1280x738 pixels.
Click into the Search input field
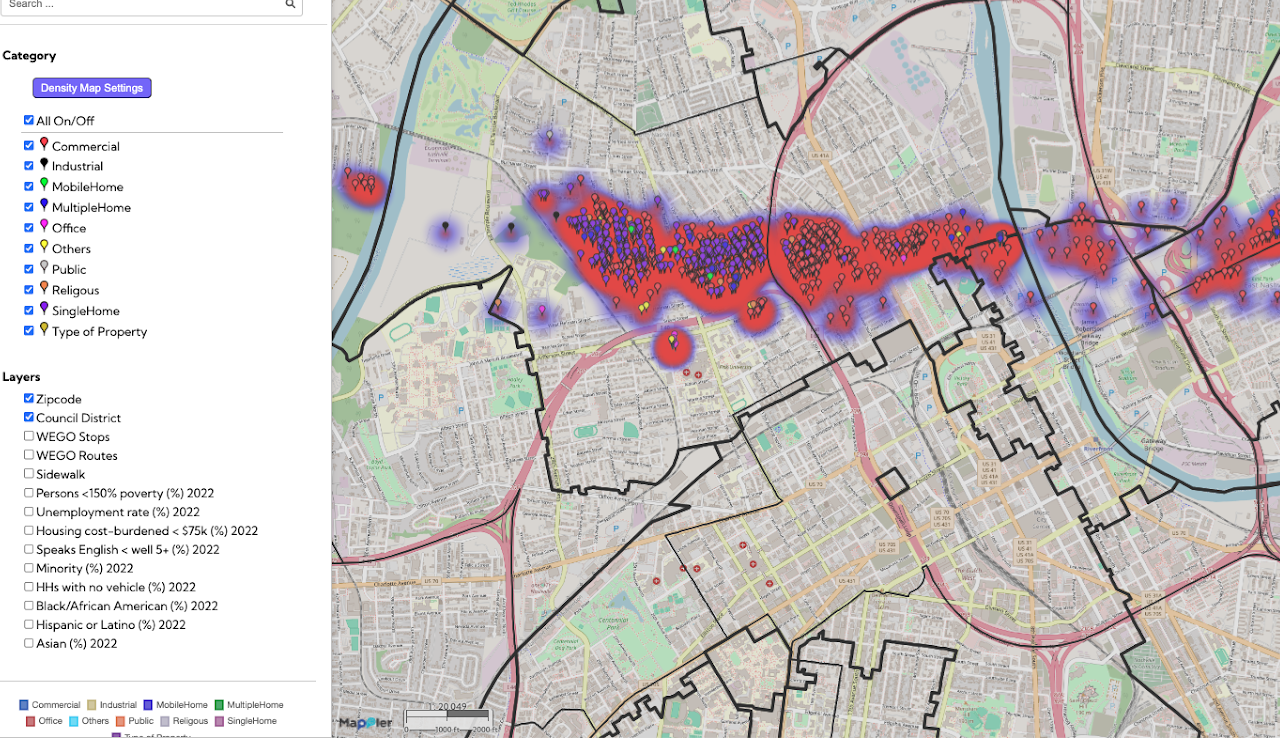pos(140,5)
